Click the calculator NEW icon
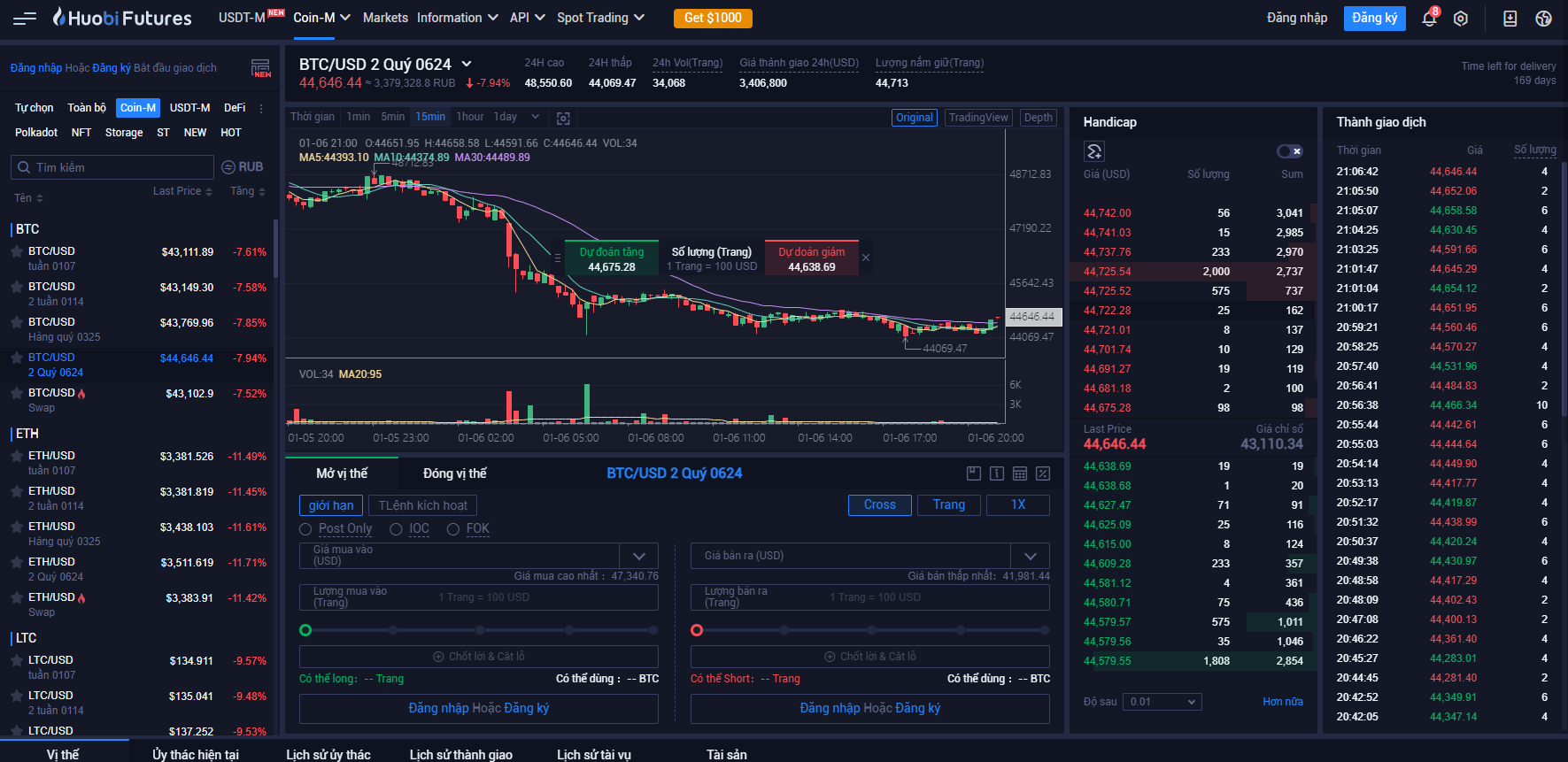Viewport: 1568px width, 762px height. pyautogui.click(x=260, y=68)
